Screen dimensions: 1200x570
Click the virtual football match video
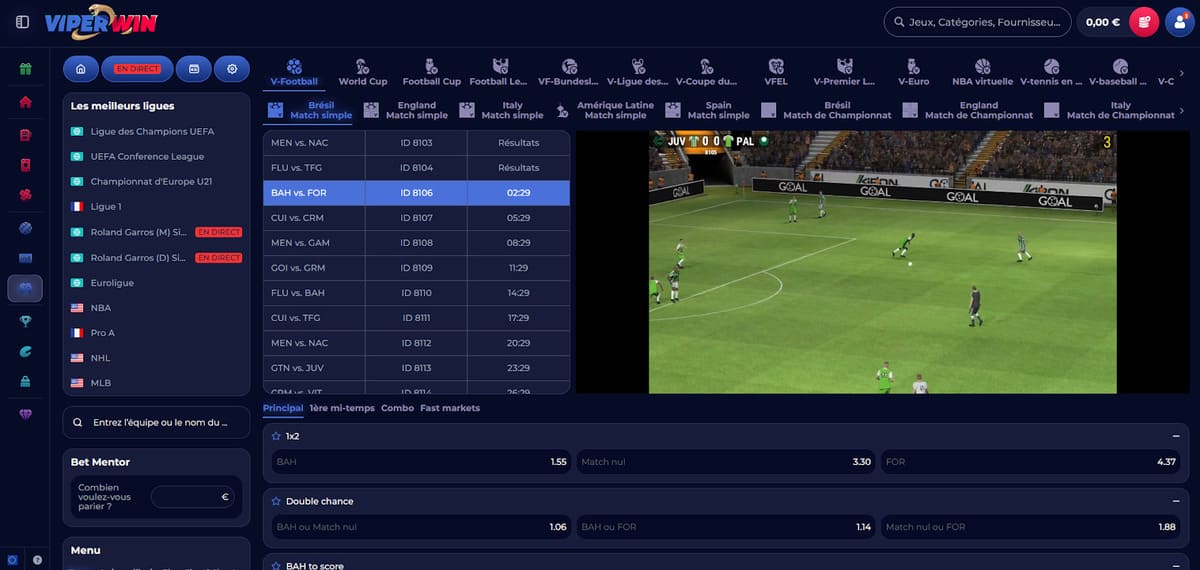882,262
